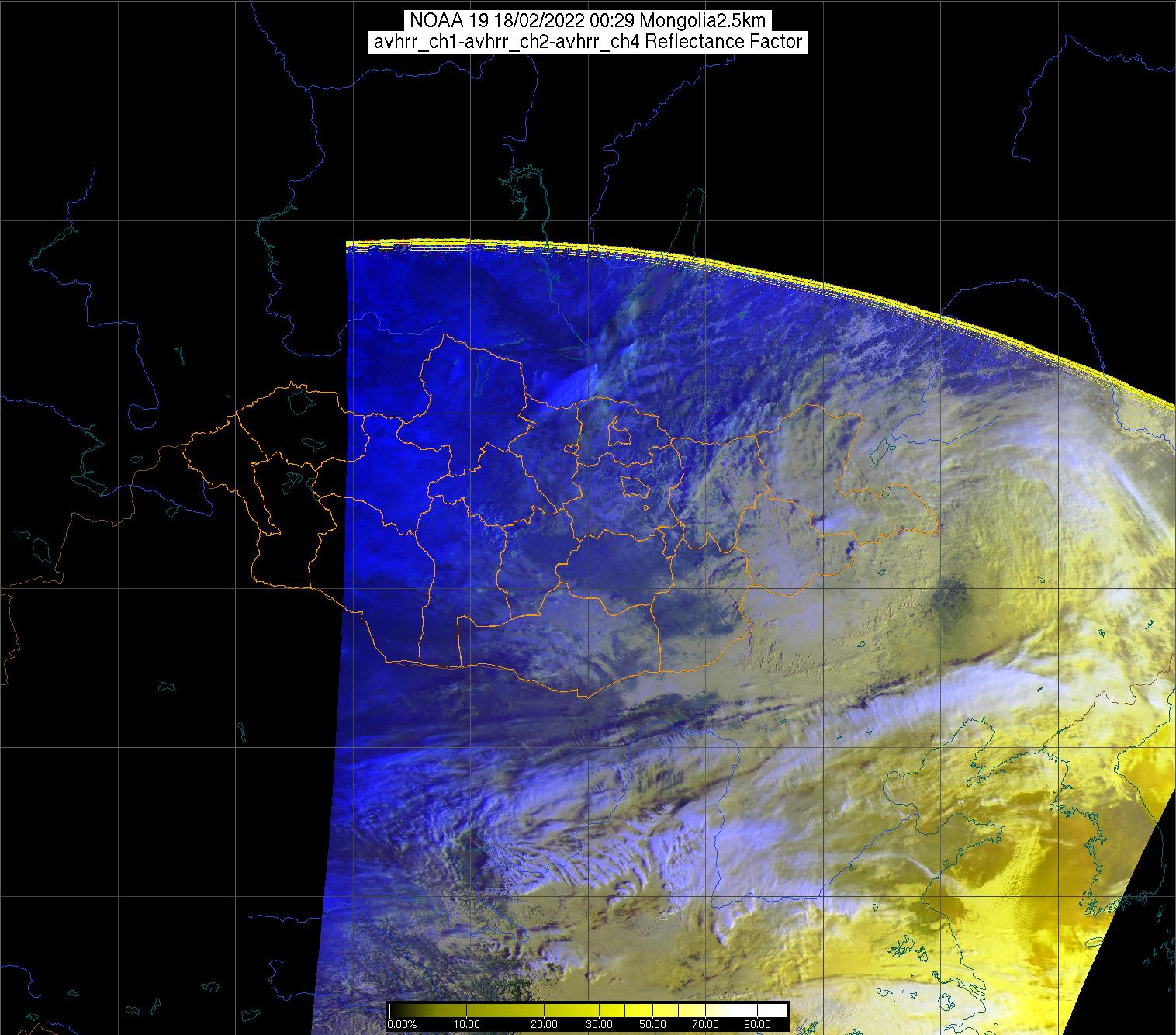Click the 10.00 colorbar tick label

click(x=466, y=1025)
